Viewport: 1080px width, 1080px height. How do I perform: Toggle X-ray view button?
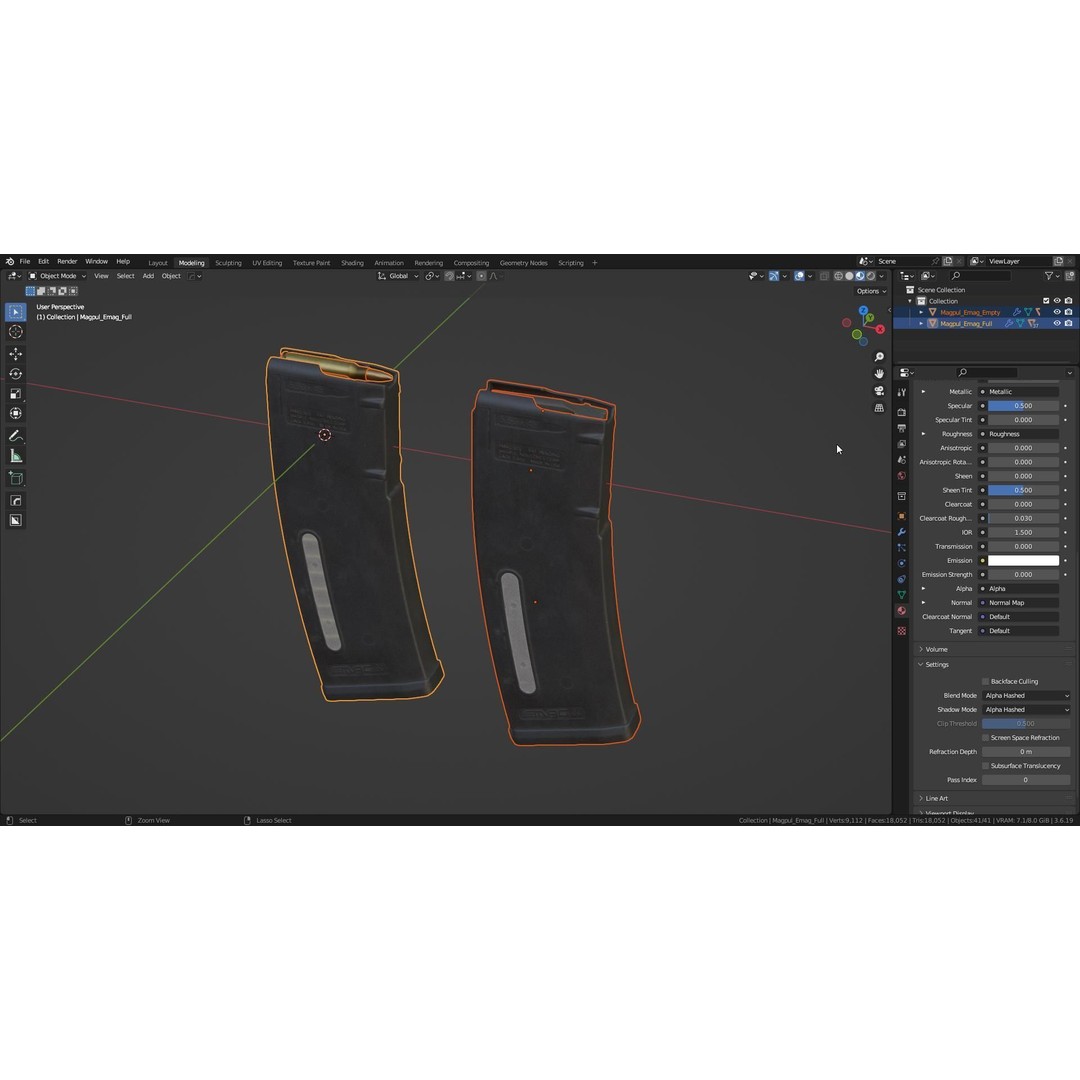tap(824, 276)
